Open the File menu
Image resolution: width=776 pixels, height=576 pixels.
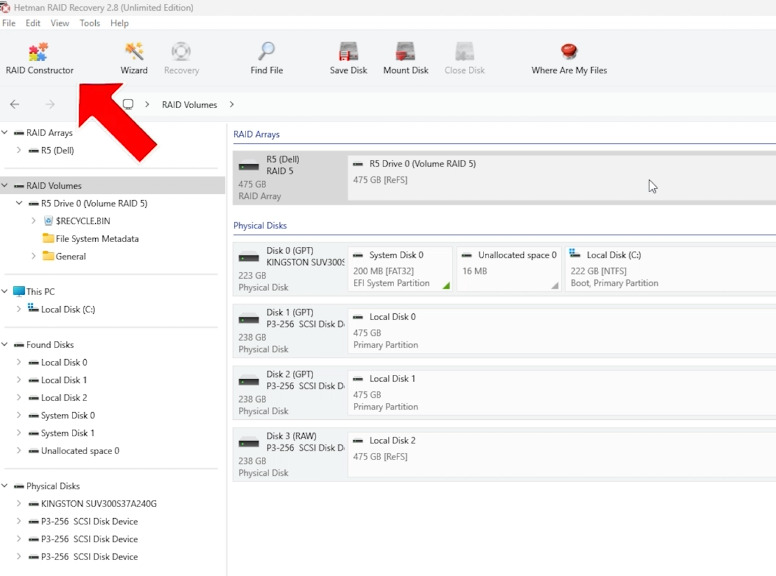[9, 23]
